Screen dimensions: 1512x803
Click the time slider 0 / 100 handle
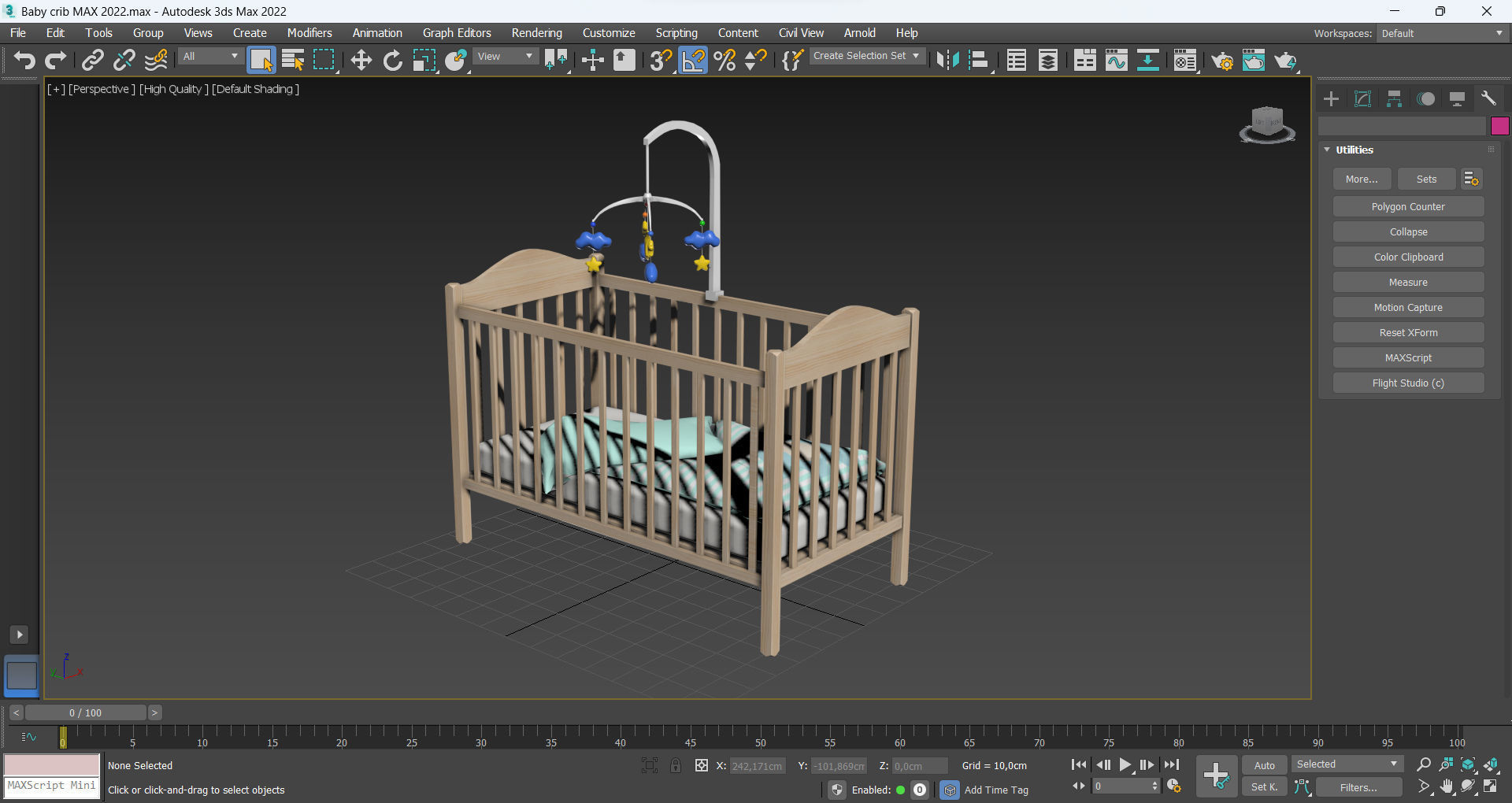pos(86,713)
